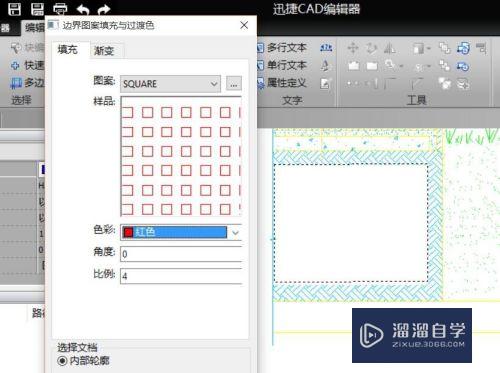This screenshot has width=500, height=373.
Task: Click the 多边 polygon tool in left ribbon
Action: coord(27,82)
